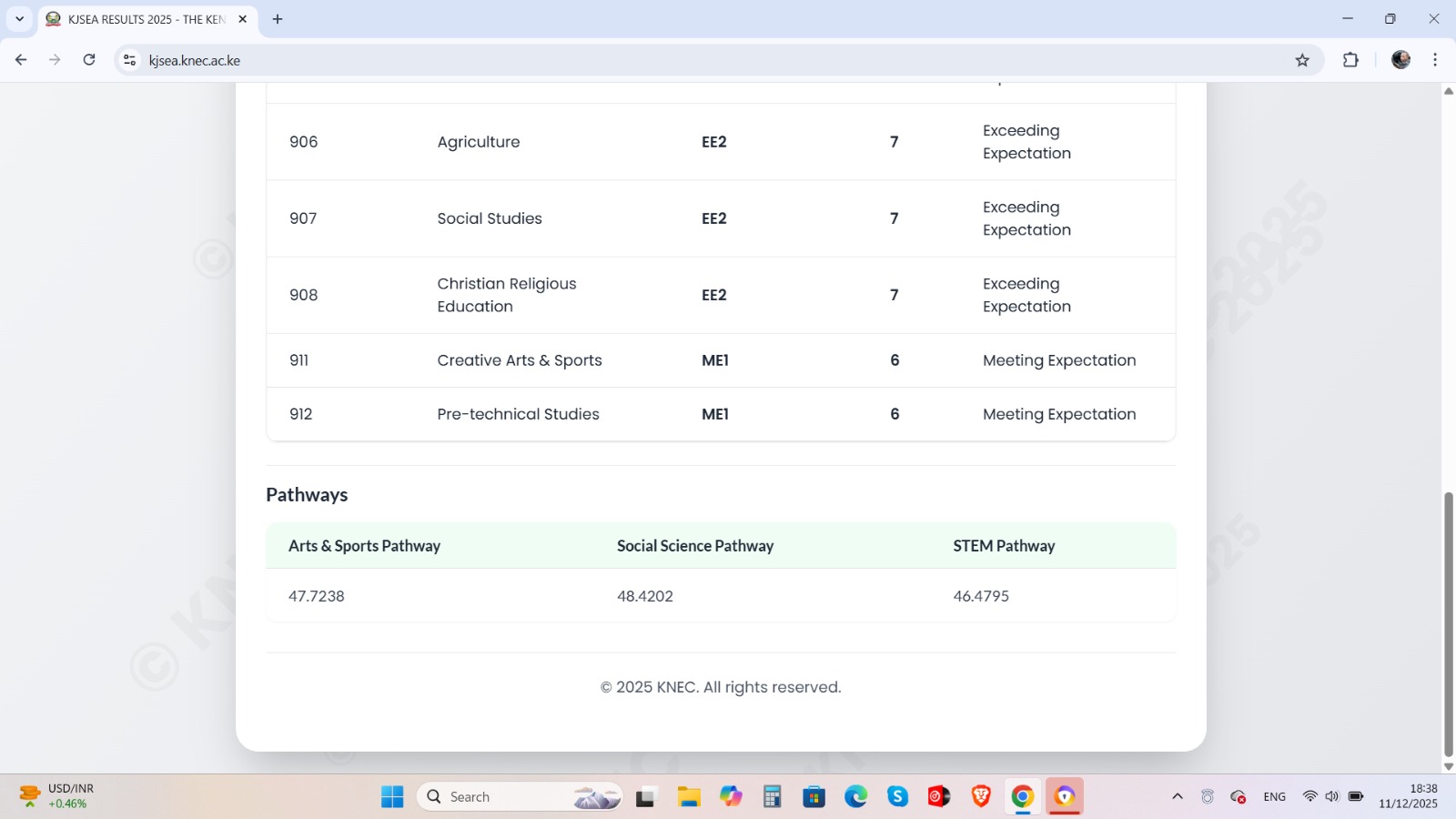Open the Windows Start menu

(x=392, y=796)
